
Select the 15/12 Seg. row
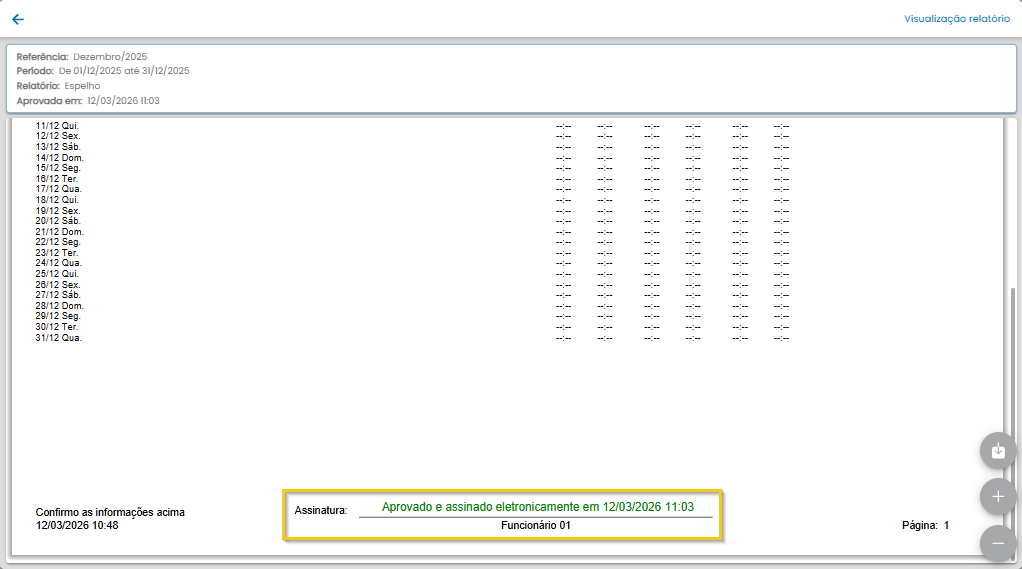[58, 168]
